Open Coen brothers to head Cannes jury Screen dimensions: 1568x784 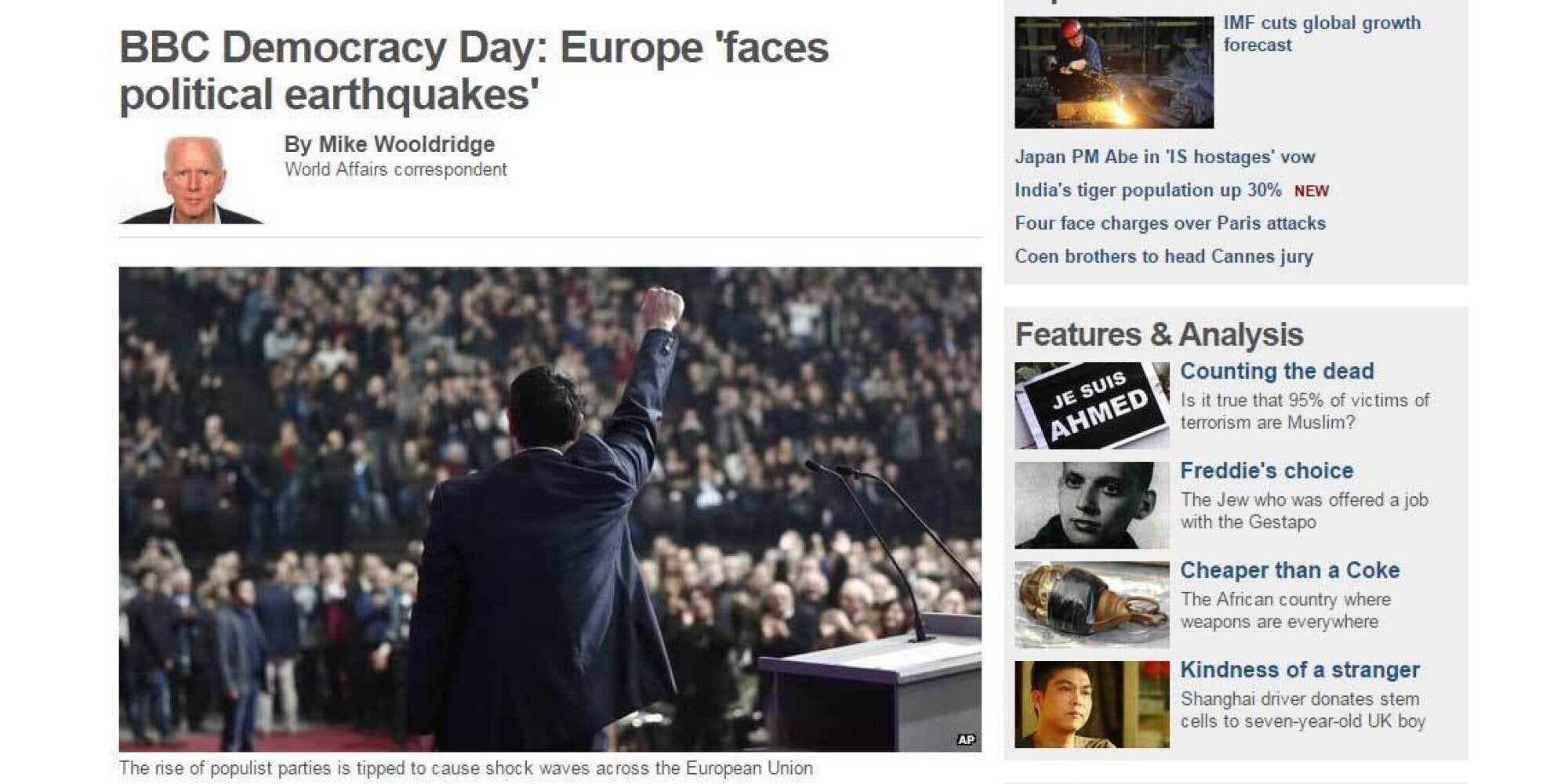1163,256
